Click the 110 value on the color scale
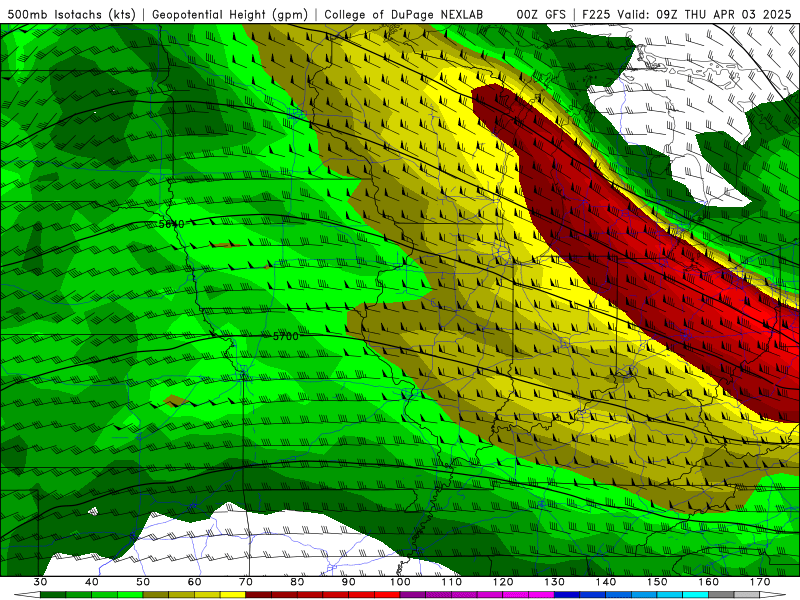Image resolution: width=800 pixels, height=600 pixels. point(452,582)
